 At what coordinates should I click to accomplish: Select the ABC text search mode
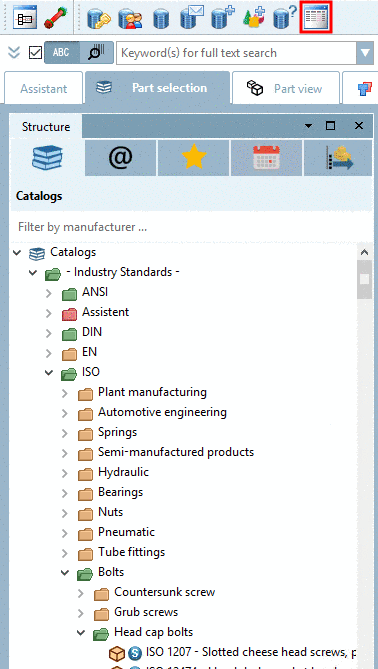[62, 52]
